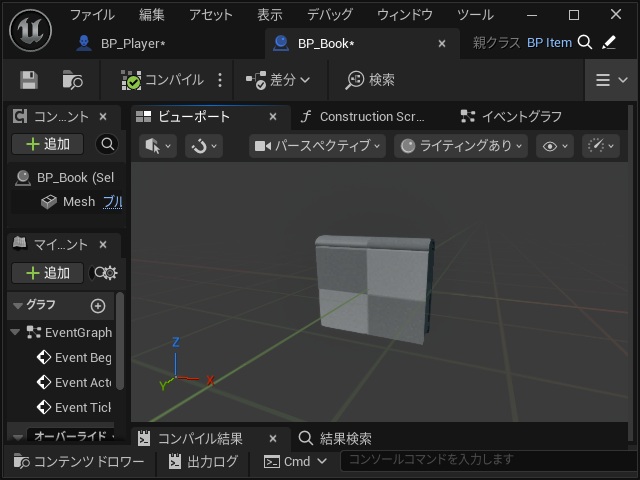The height and width of the screenshot is (480, 640).
Task: Open the アセット menu
Action: tap(211, 15)
